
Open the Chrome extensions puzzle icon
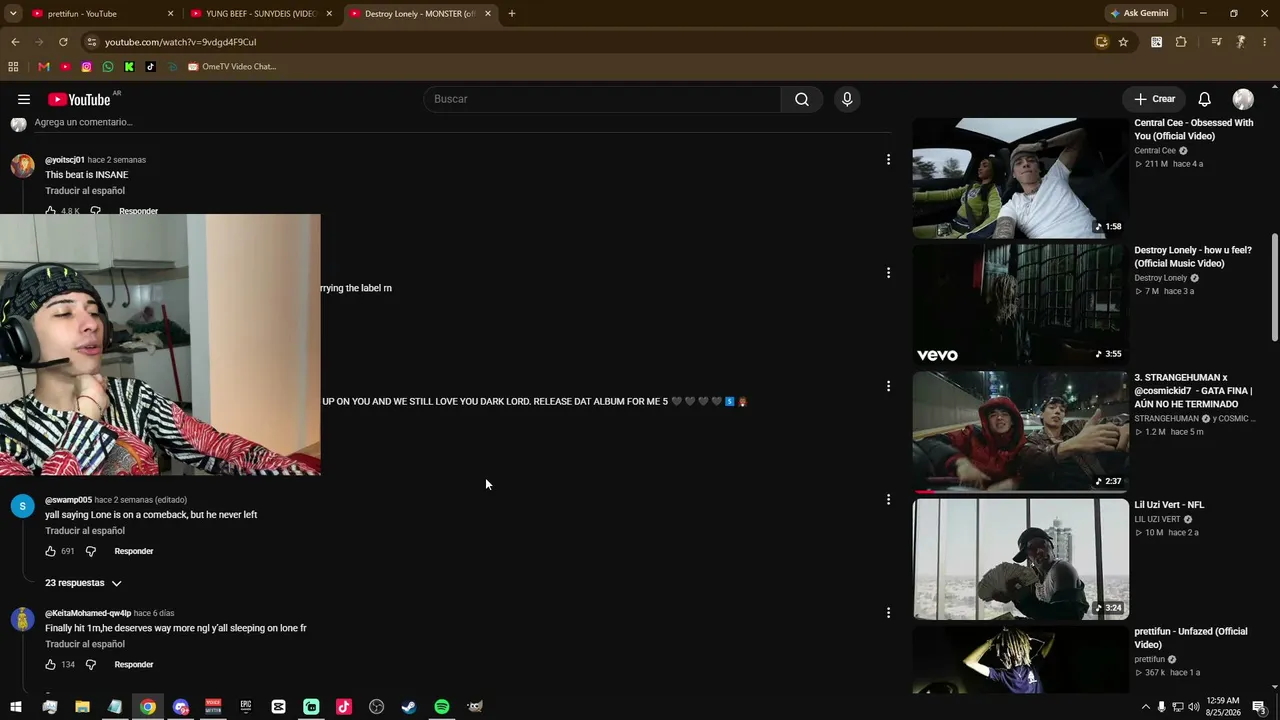tap(1181, 42)
